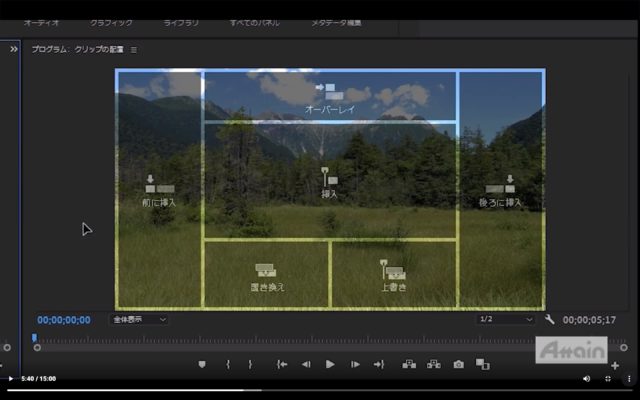Switch to the グラフィック workspace tab
The height and width of the screenshot is (400, 640).
(x=111, y=23)
